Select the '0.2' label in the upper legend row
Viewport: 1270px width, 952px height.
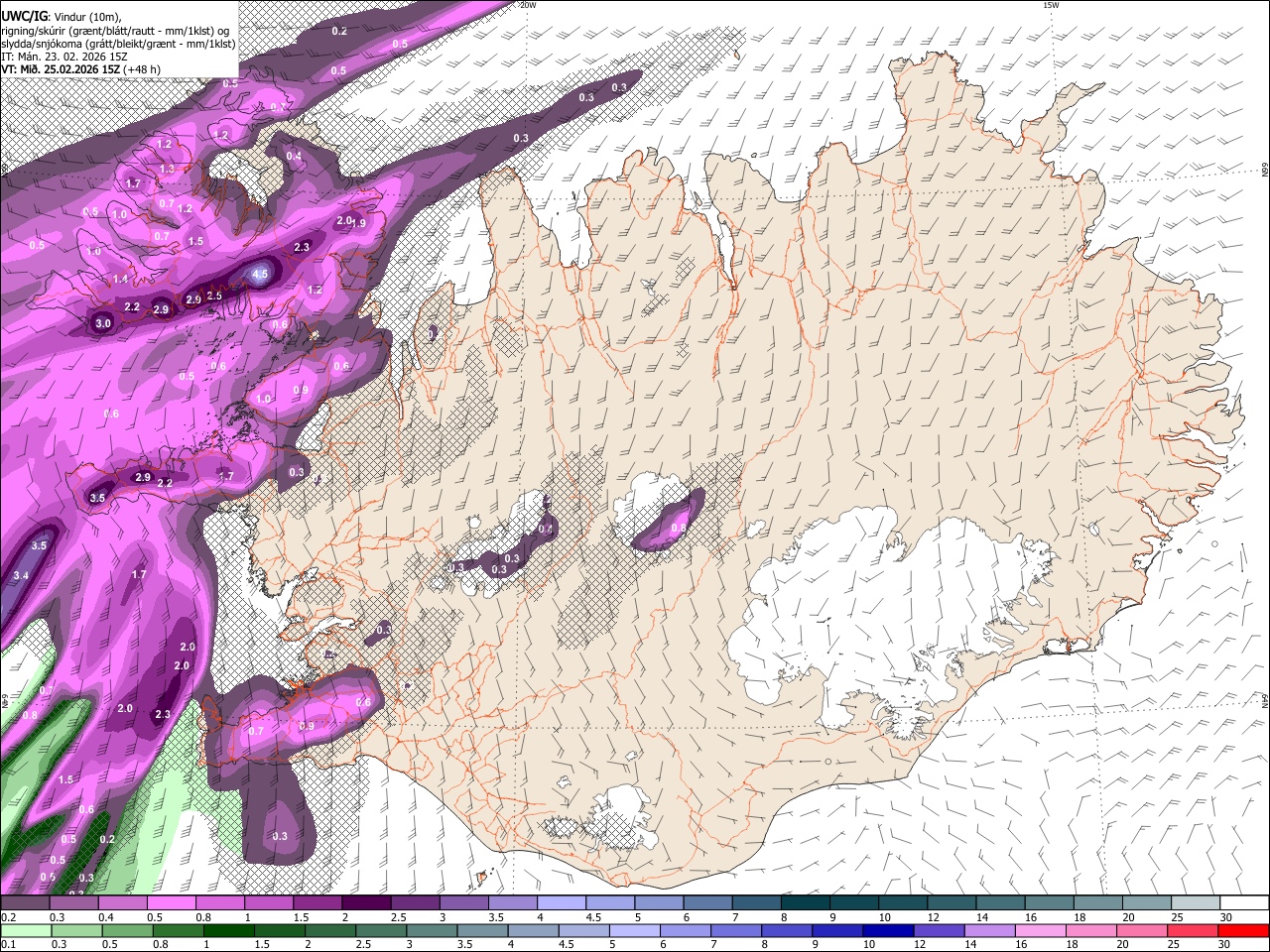tap(7, 917)
